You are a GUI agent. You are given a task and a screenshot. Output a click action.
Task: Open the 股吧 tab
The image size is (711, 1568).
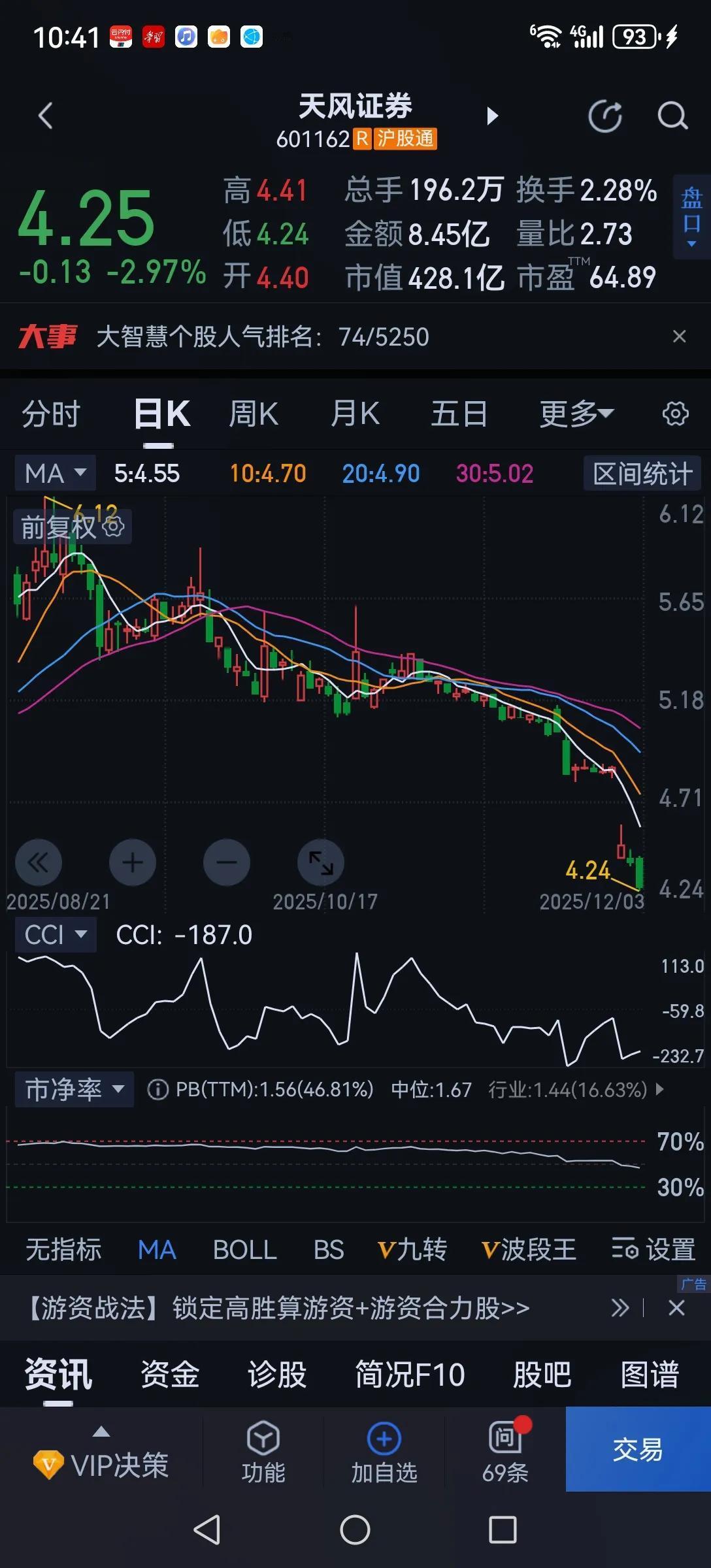tap(542, 1375)
